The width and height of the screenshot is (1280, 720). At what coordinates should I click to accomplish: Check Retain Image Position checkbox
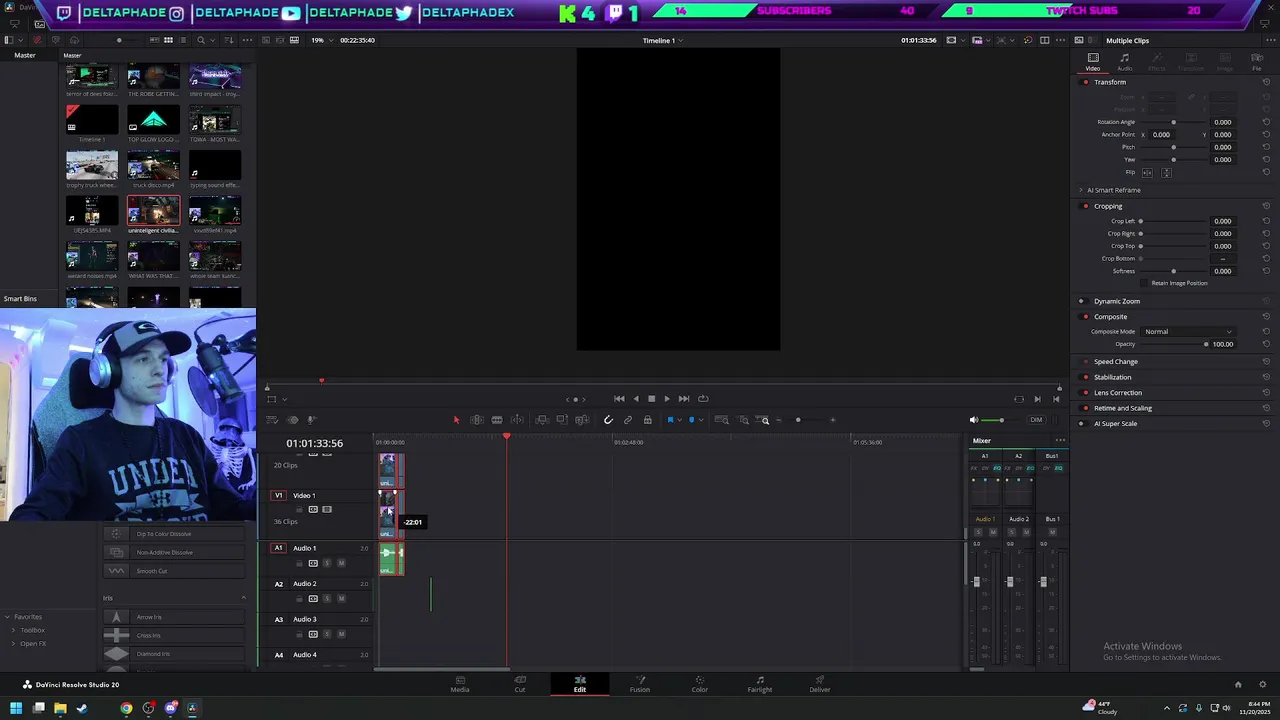(x=1145, y=283)
